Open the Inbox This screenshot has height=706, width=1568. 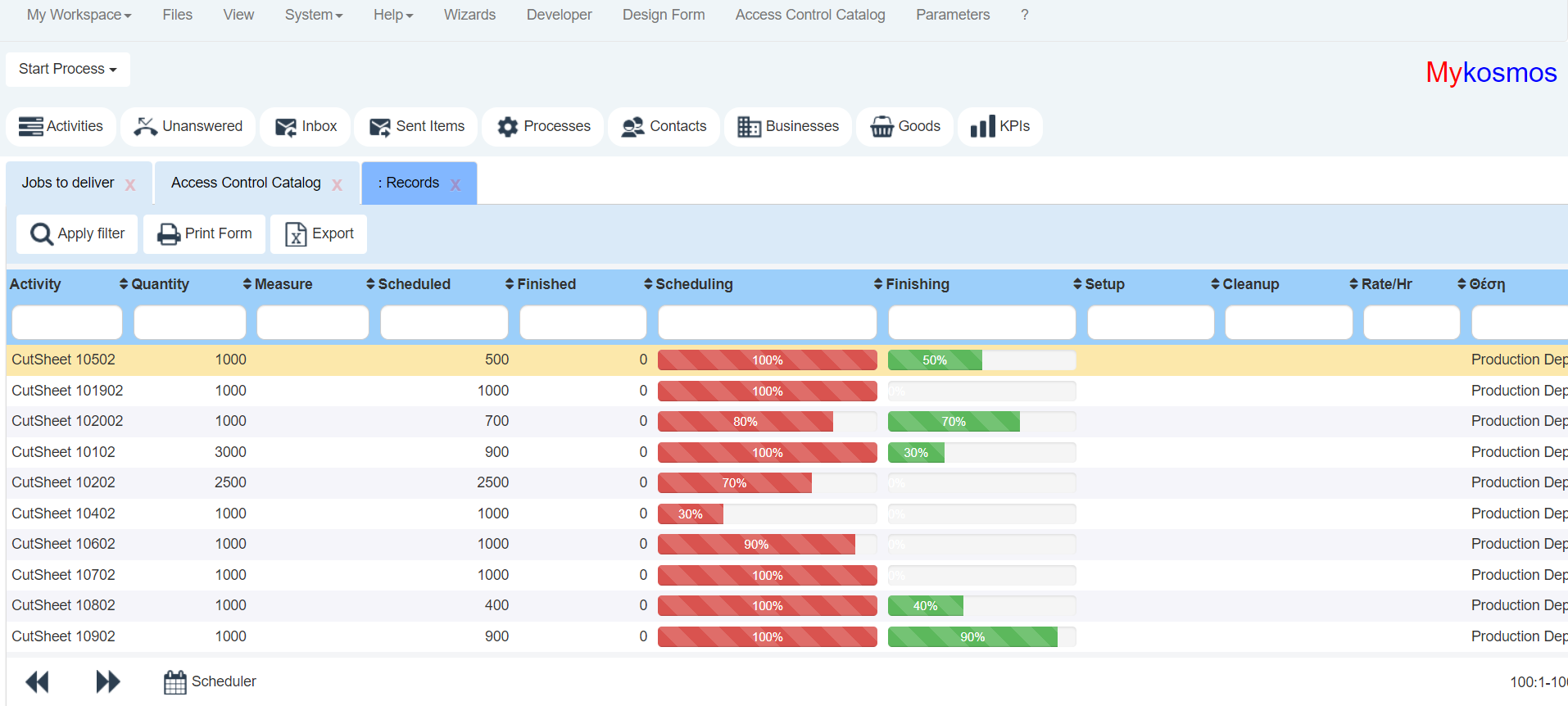(x=306, y=126)
